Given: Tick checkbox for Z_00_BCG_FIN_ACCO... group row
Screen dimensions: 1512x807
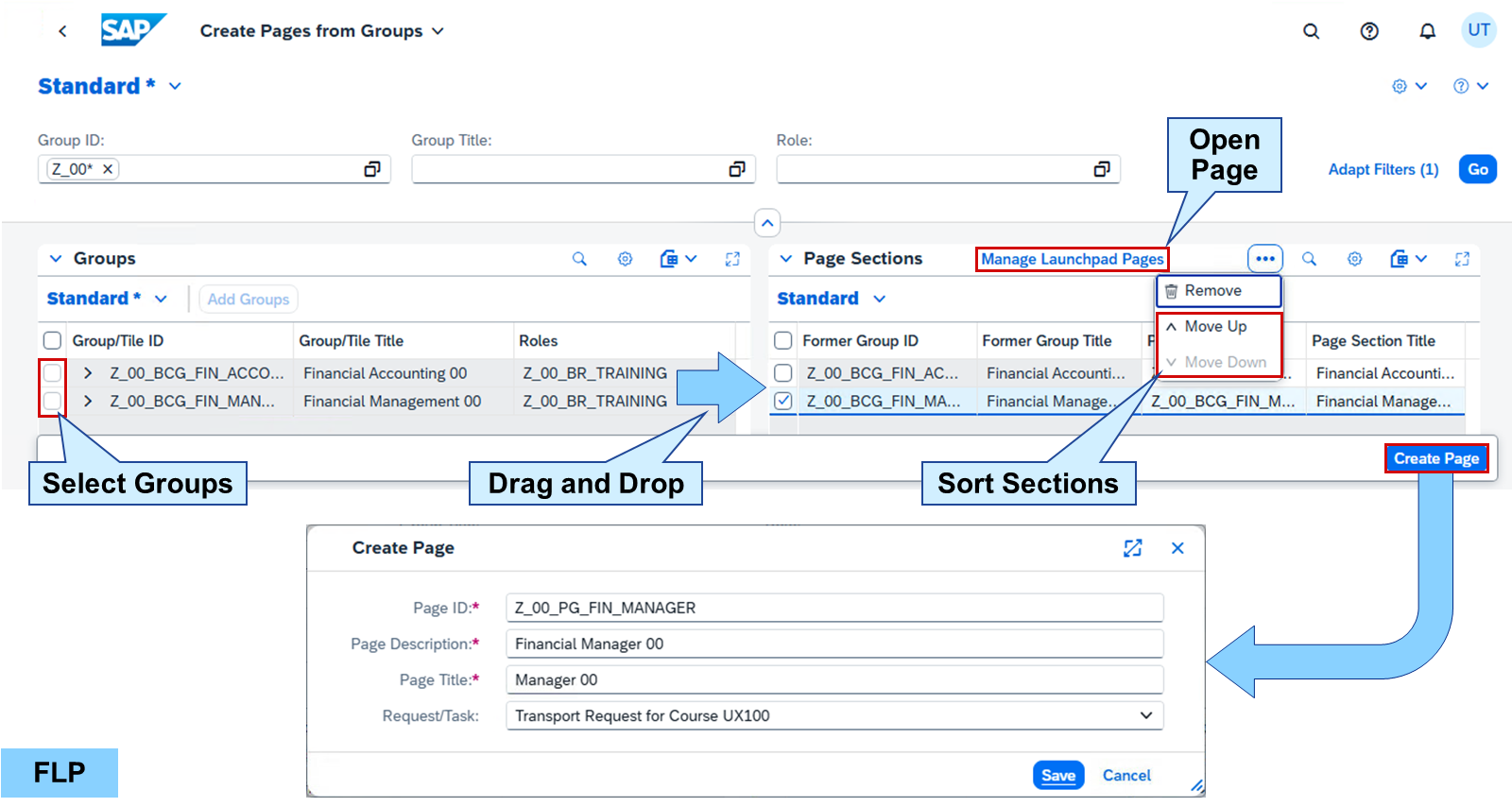Looking at the screenshot, I should point(52,373).
